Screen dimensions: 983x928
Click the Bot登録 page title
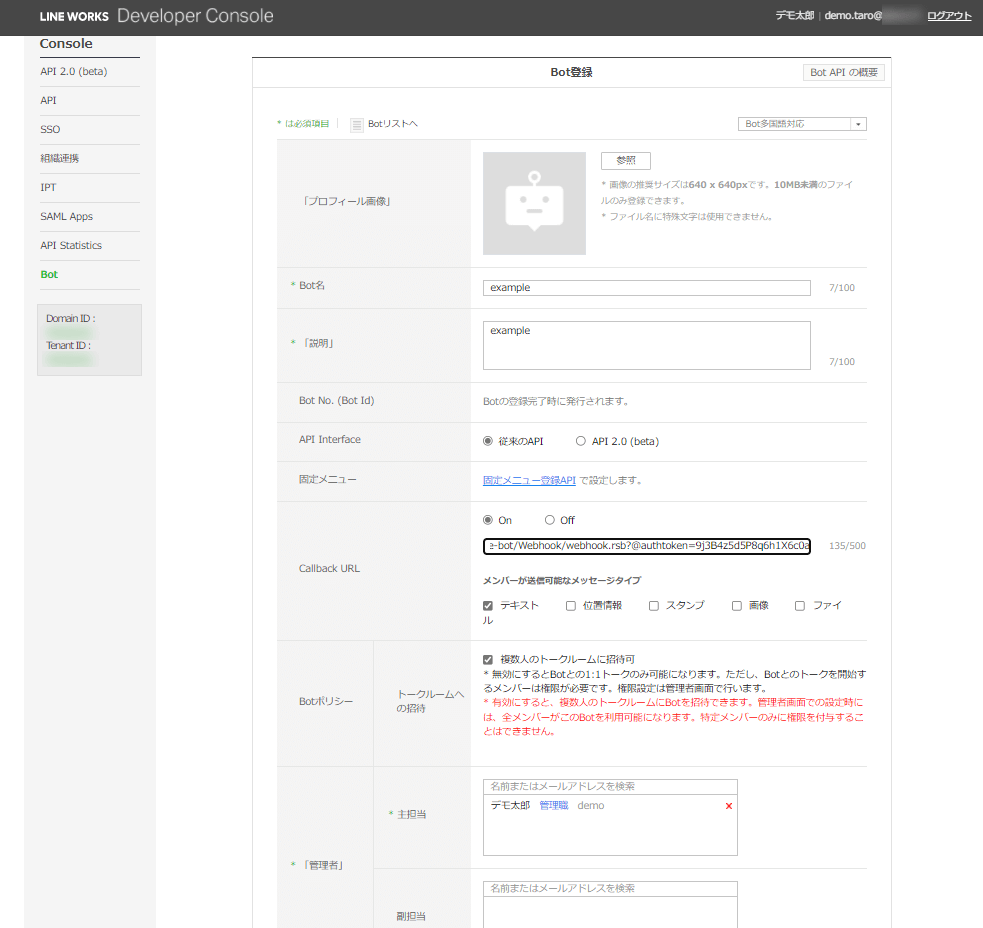pos(571,72)
